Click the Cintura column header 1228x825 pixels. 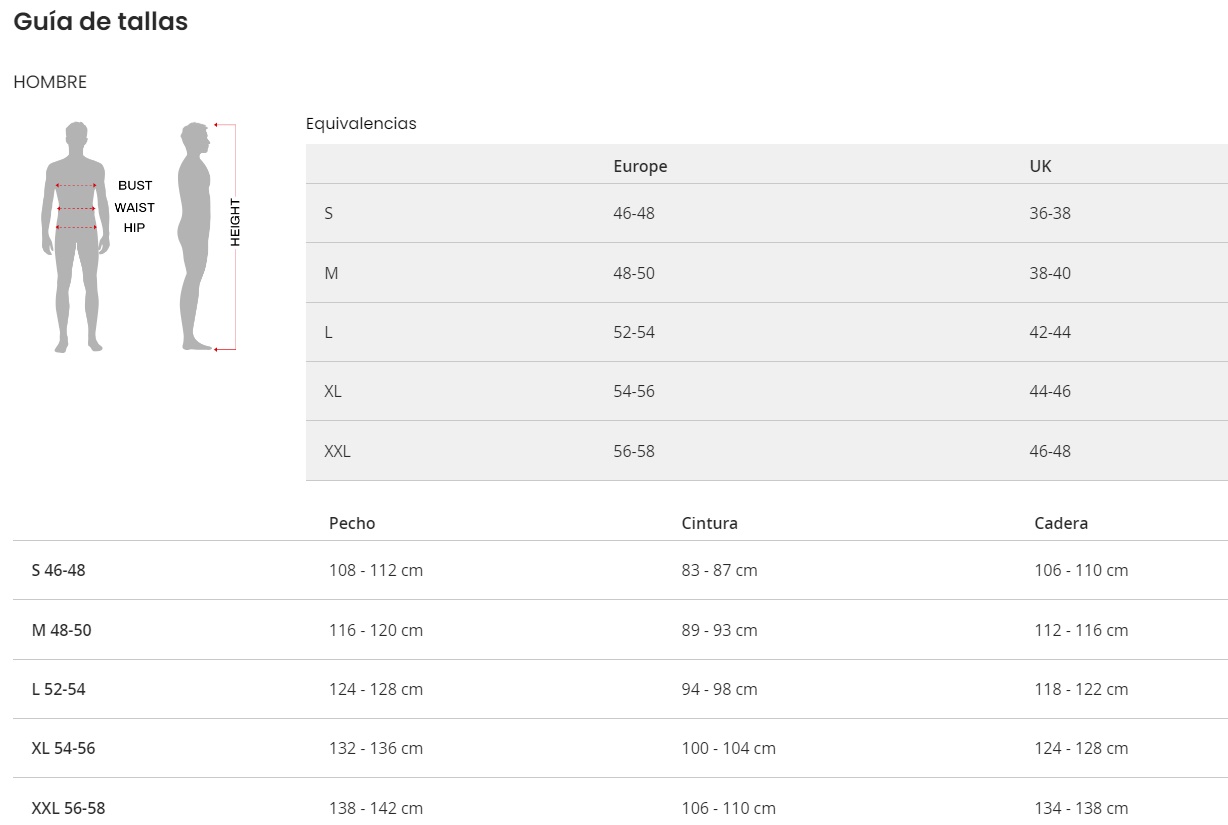(x=709, y=523)
